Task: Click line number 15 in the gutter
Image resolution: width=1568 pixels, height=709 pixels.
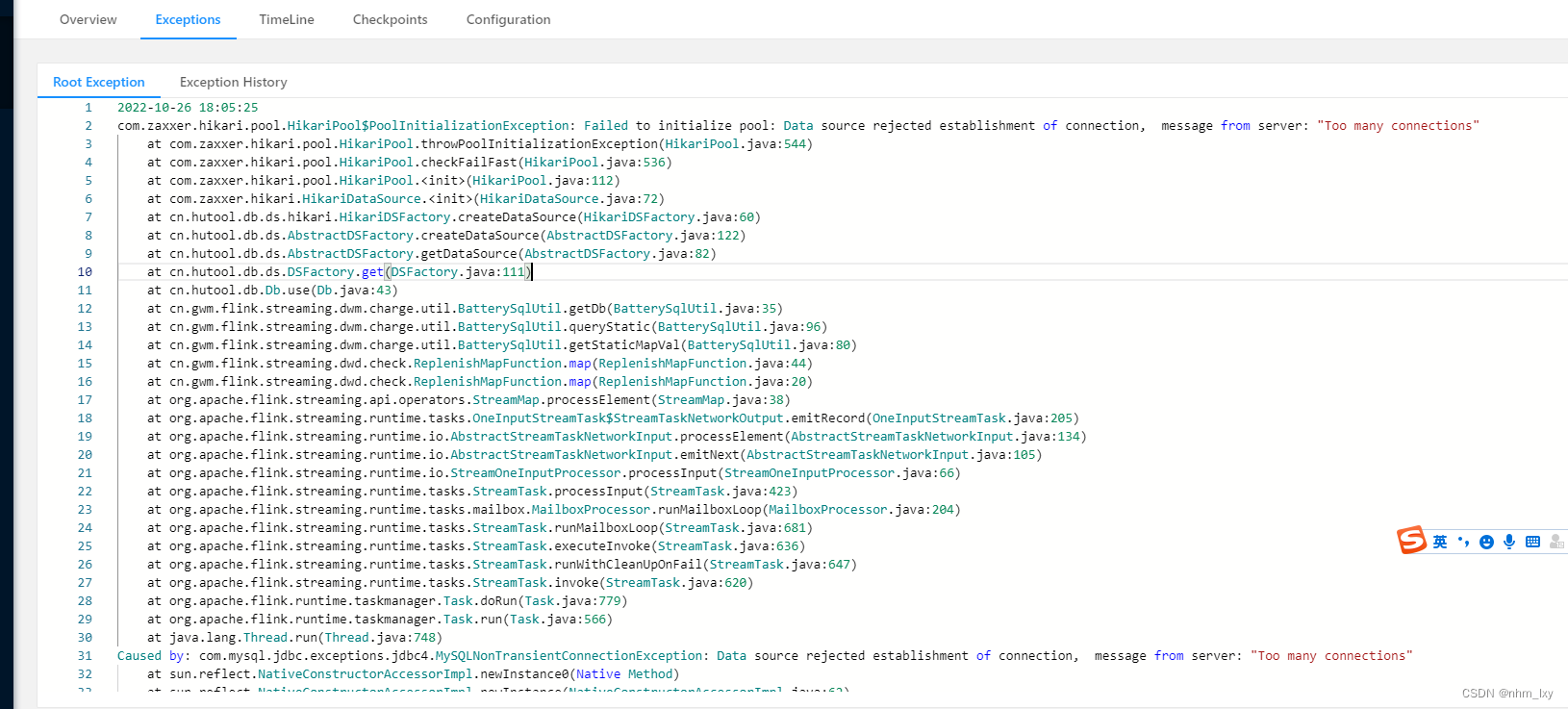Action: 85,364
